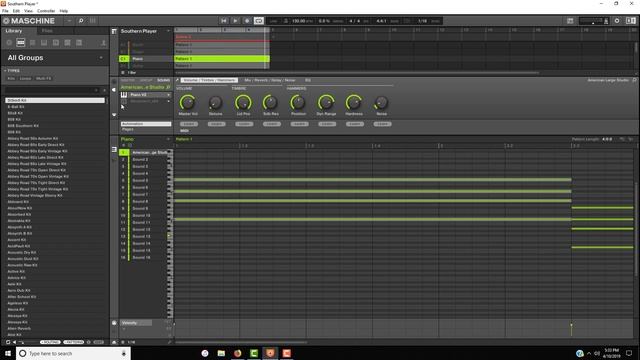This screenshot has height=360, width=640.
Task: Click the 4 / 4 time signature field
Action: coord(355,21)
